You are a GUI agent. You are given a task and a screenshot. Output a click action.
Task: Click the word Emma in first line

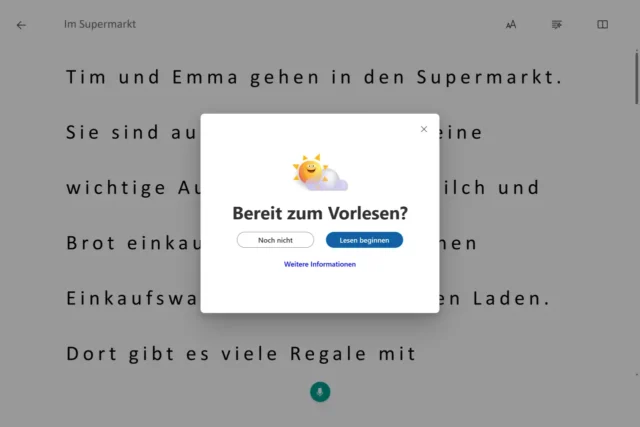point(205,77)
